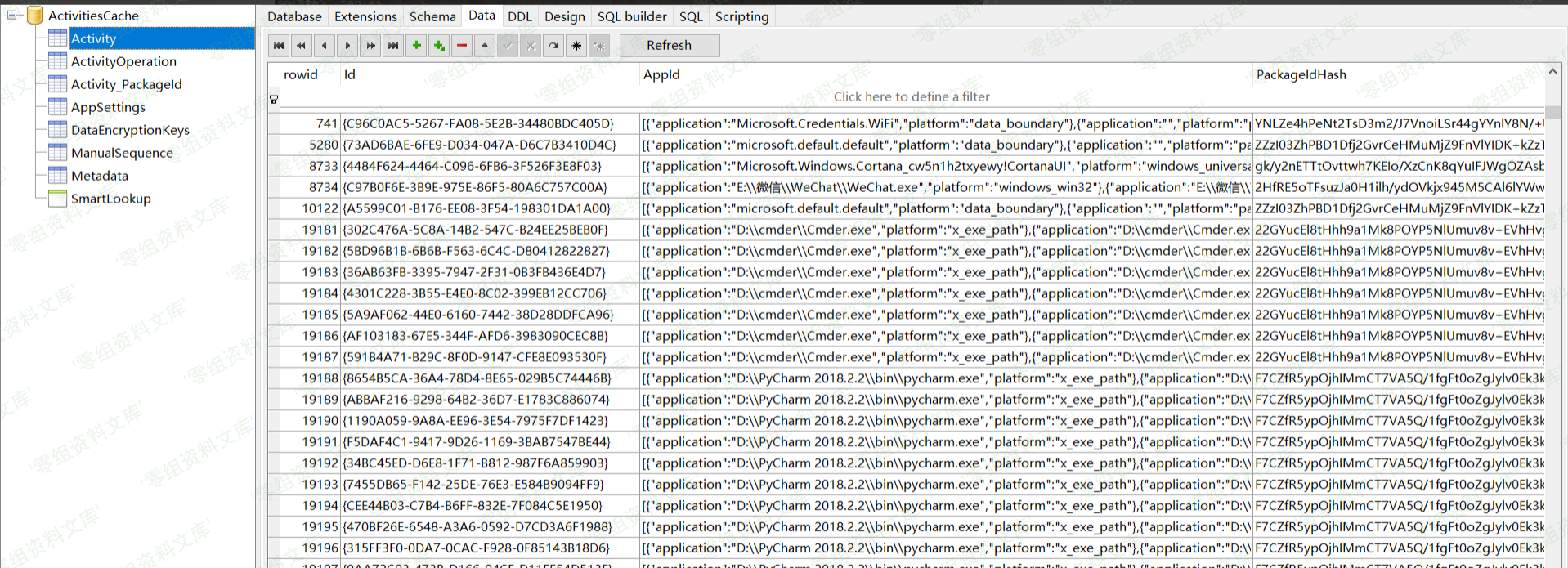
Task: Collapse the ActivitiesCache database node
Action: coord(13,15)
